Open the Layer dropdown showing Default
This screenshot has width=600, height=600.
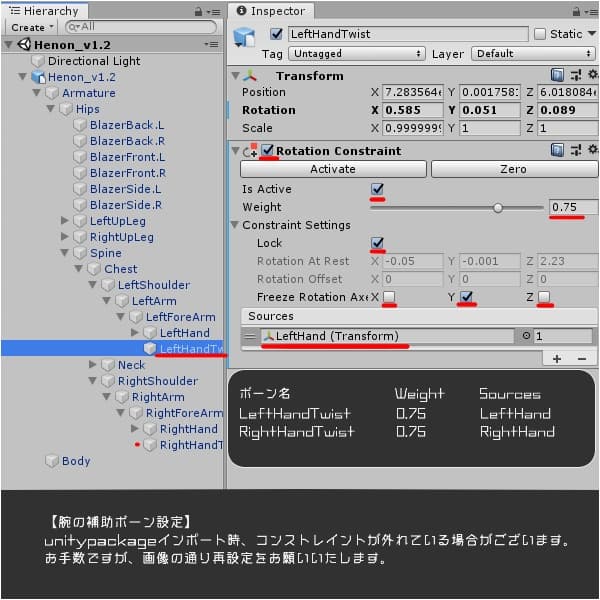coord(533,54)
